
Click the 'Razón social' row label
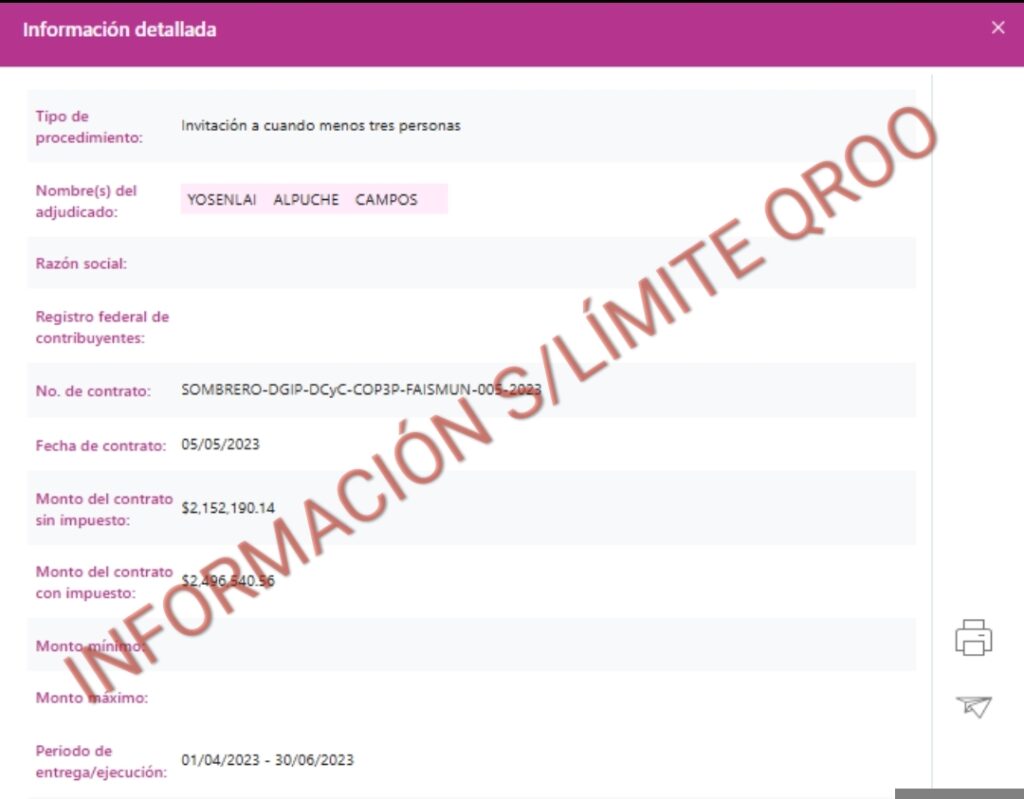(81, 264)
